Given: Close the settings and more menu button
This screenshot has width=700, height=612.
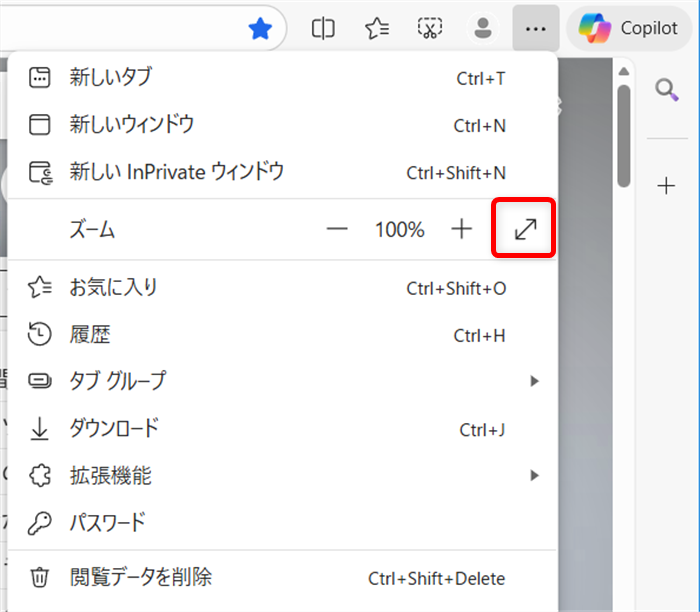Looking at the screenshot, I should [536, 29].
